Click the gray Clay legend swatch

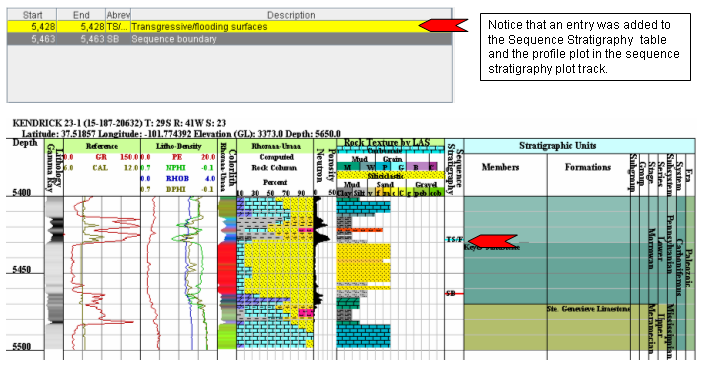[344, 193]
